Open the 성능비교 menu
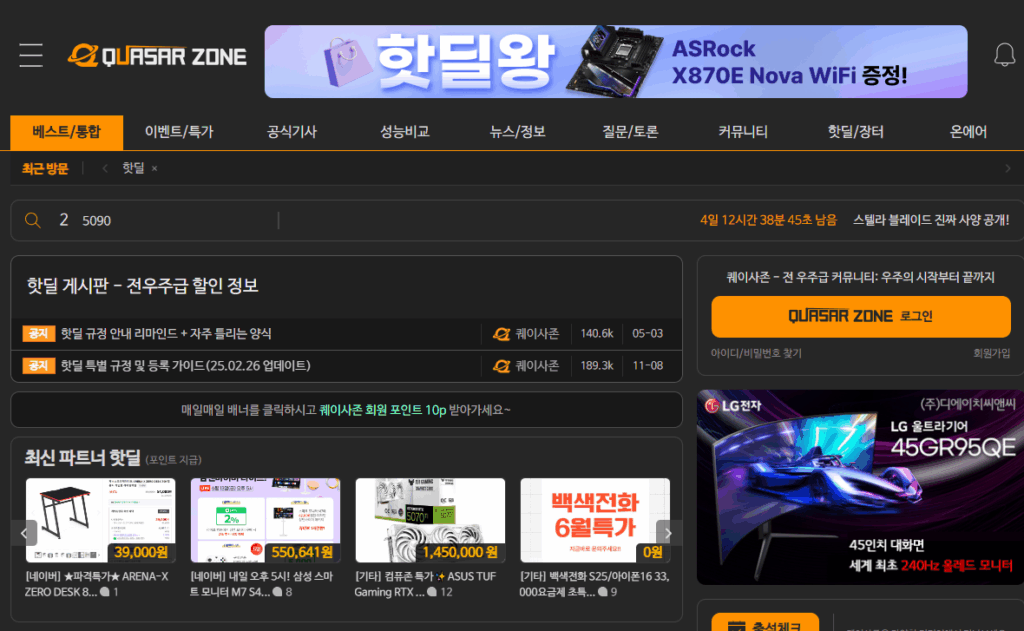1024x631 pixels. (405, 132)
